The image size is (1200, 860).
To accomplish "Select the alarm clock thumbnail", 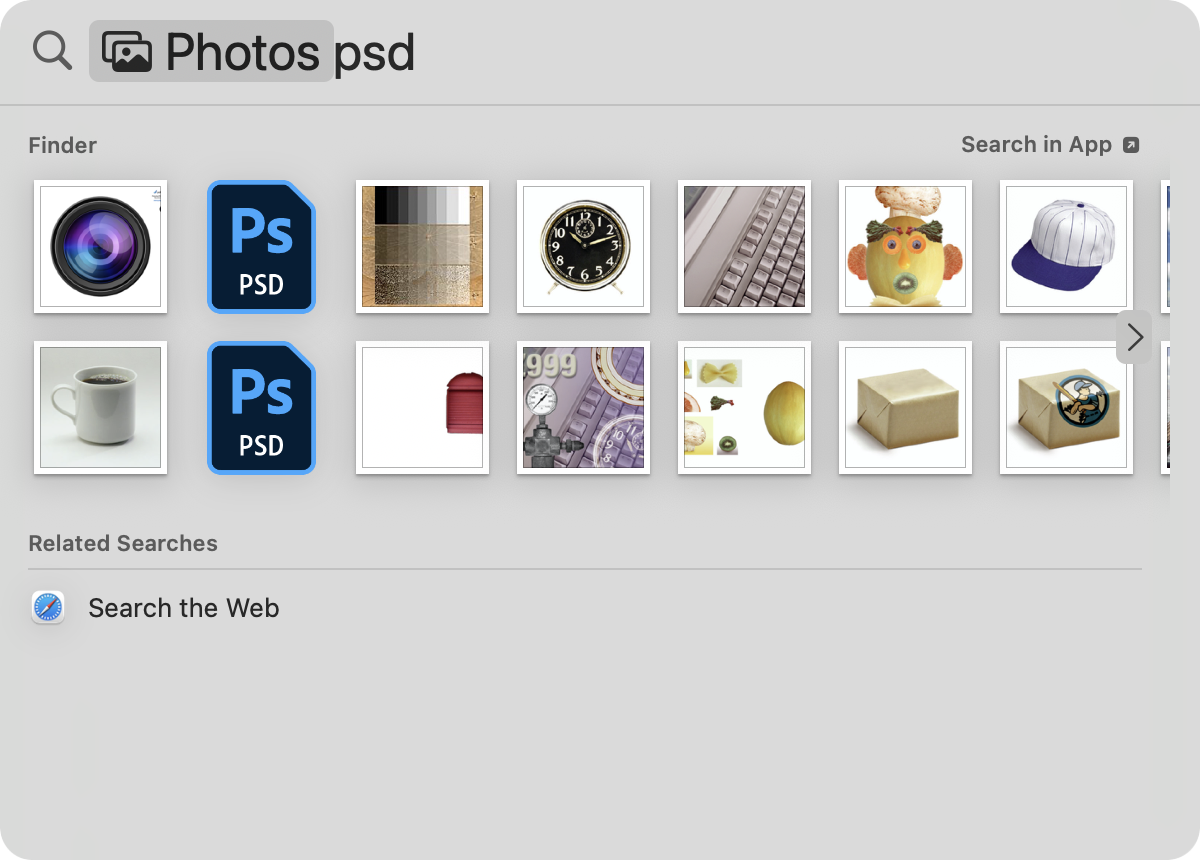I will click(583, 247).
